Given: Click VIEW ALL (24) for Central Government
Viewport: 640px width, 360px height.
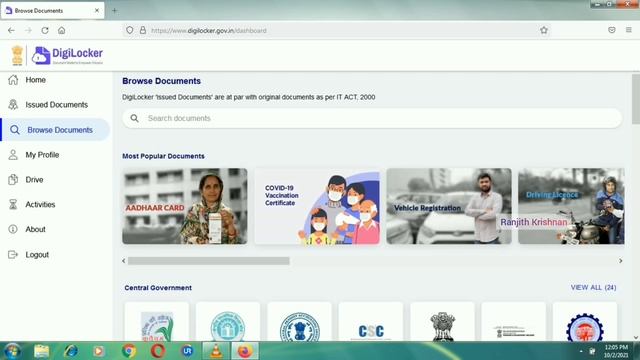Looking at the screenshot, I should pyautogui.click(x=593, y=287).
